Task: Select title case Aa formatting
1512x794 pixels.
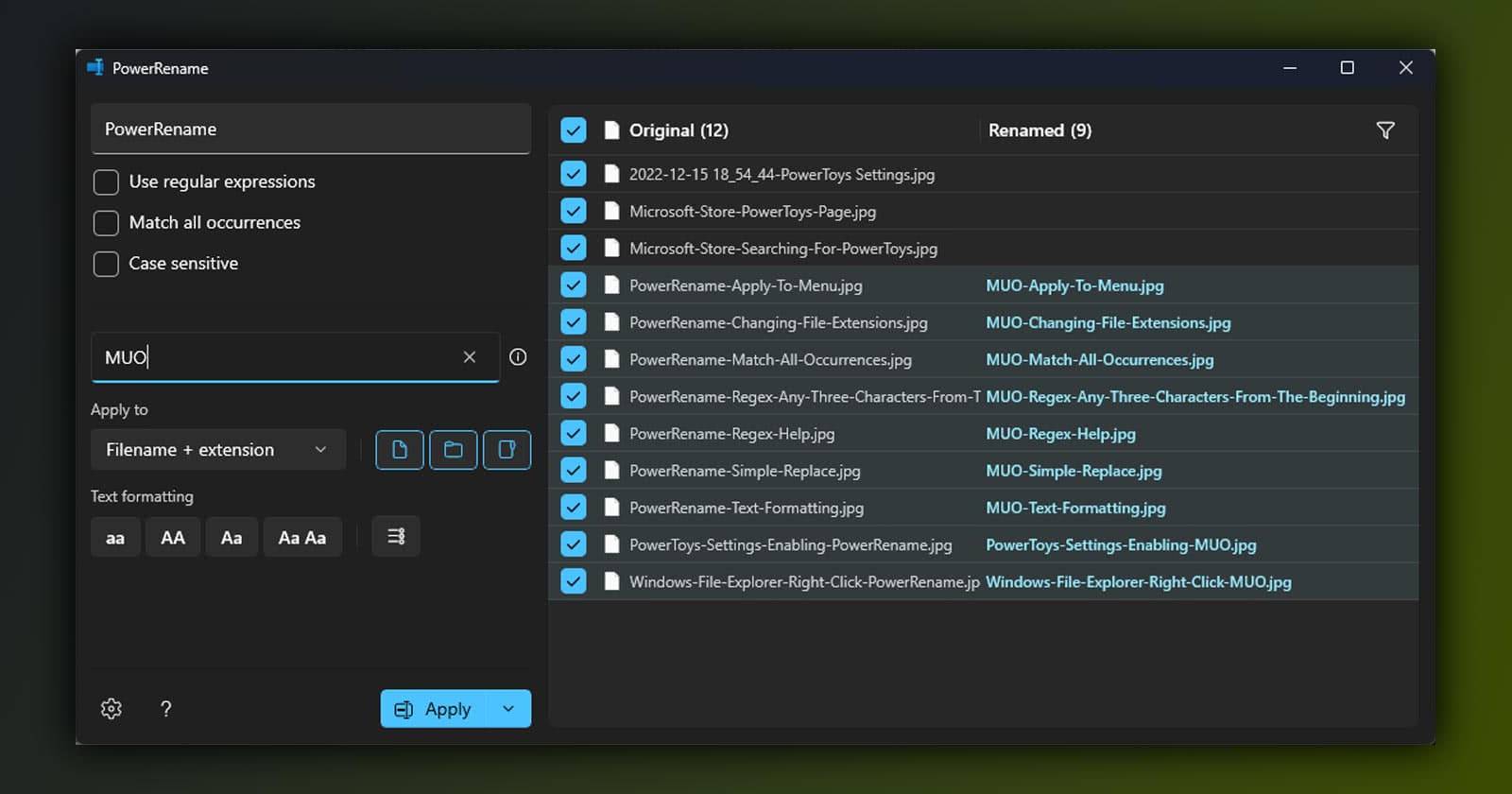Action: click(232, 538)
